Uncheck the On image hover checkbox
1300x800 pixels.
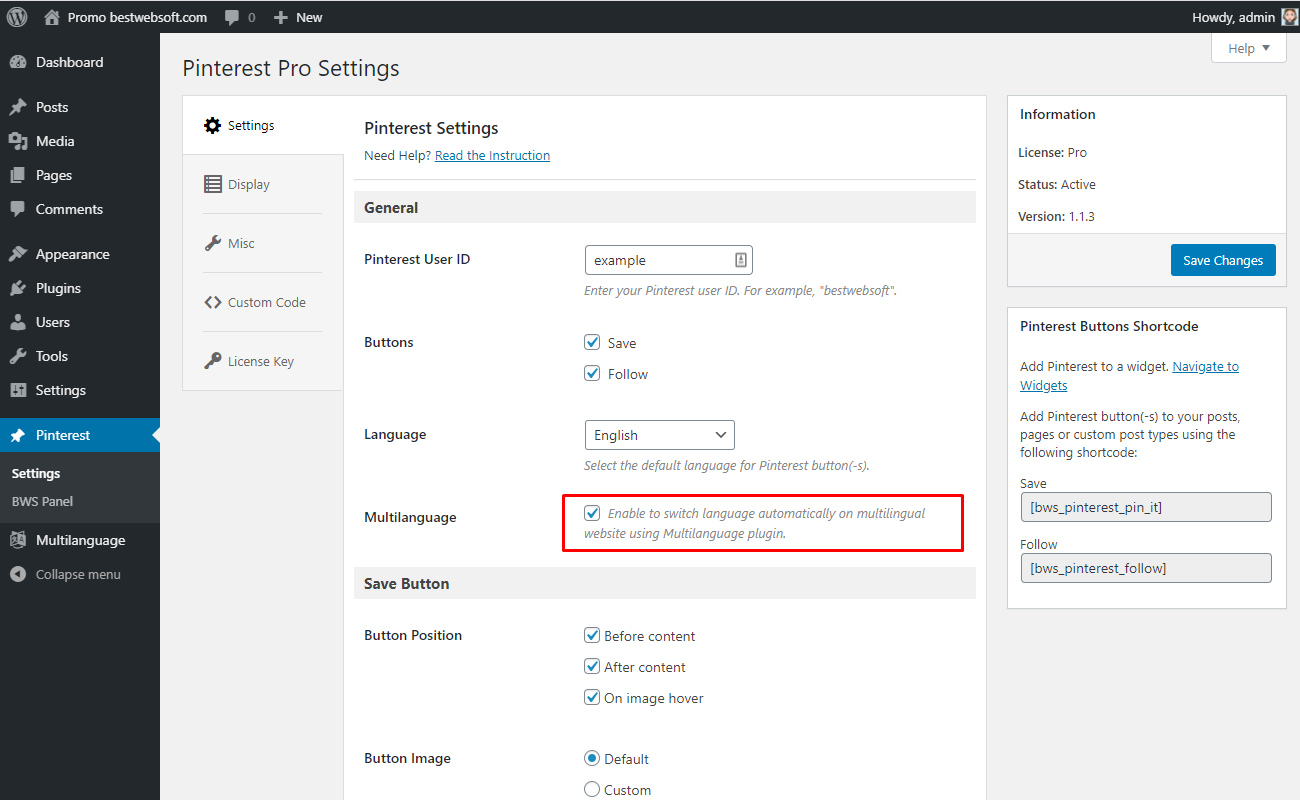(x=592, y=697)
